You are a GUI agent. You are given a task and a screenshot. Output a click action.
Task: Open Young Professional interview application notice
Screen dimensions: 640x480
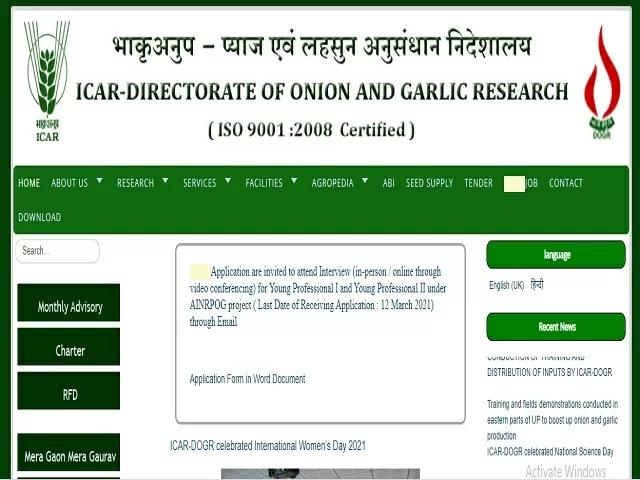pyautogui.click(x=318, y=297)
